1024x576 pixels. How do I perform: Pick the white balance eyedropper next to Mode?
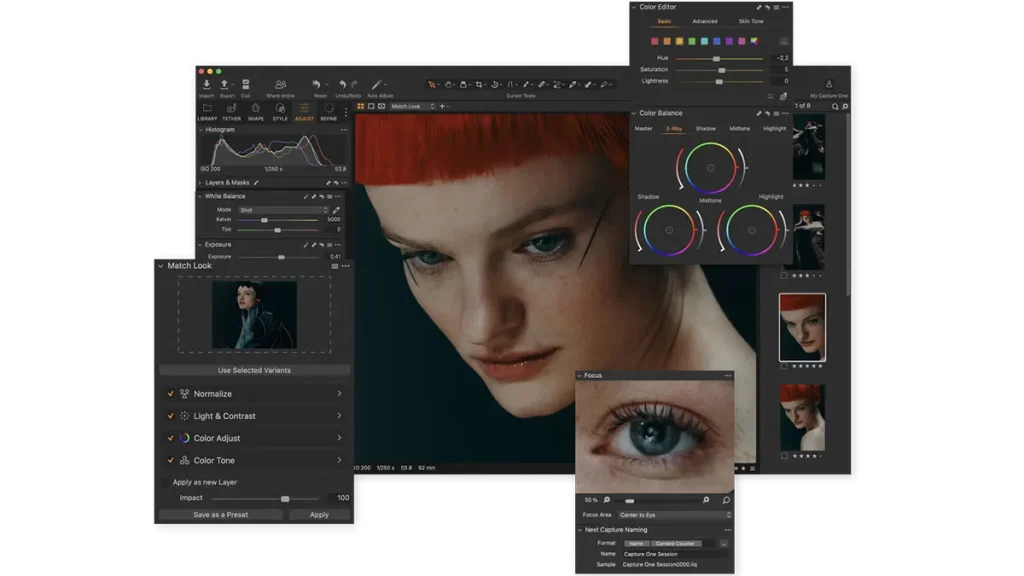336,210
